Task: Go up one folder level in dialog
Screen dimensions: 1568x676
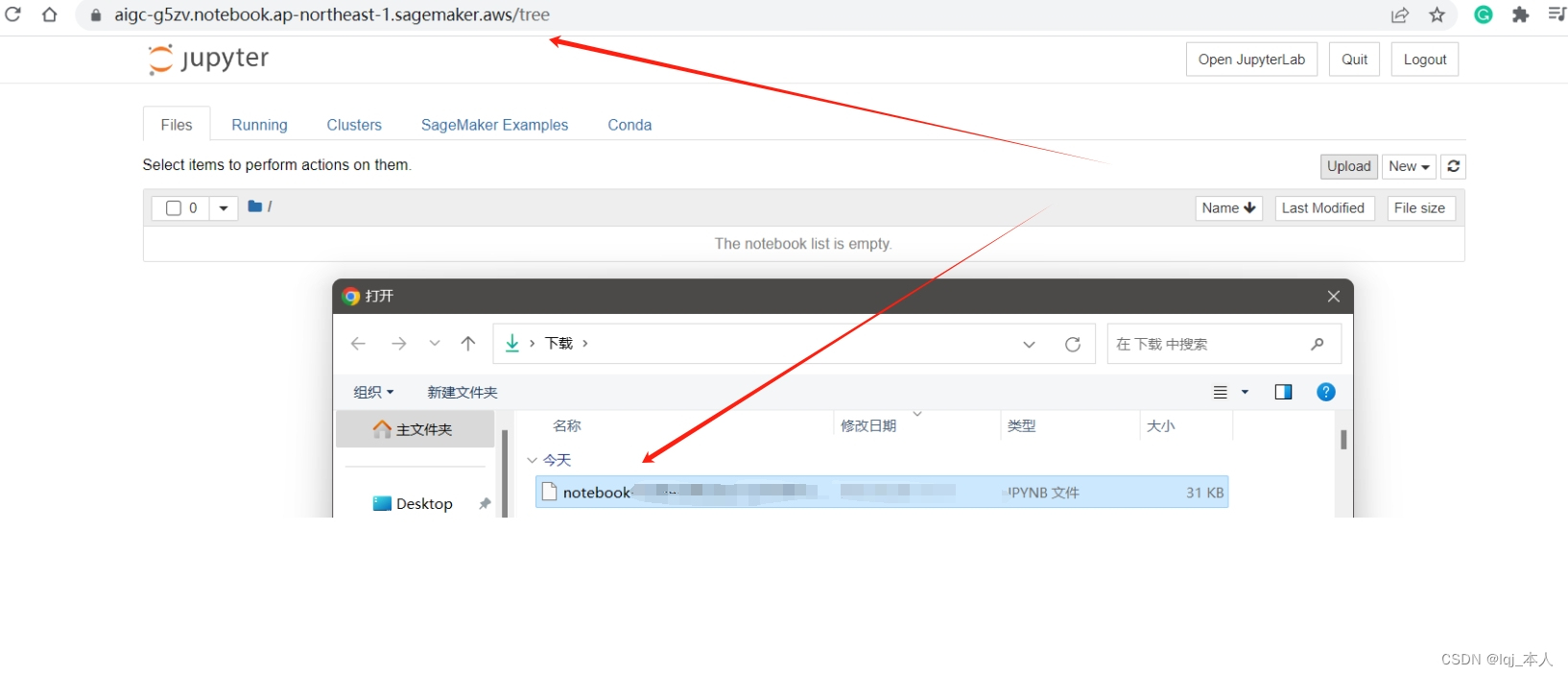Action: pos(468,344)
